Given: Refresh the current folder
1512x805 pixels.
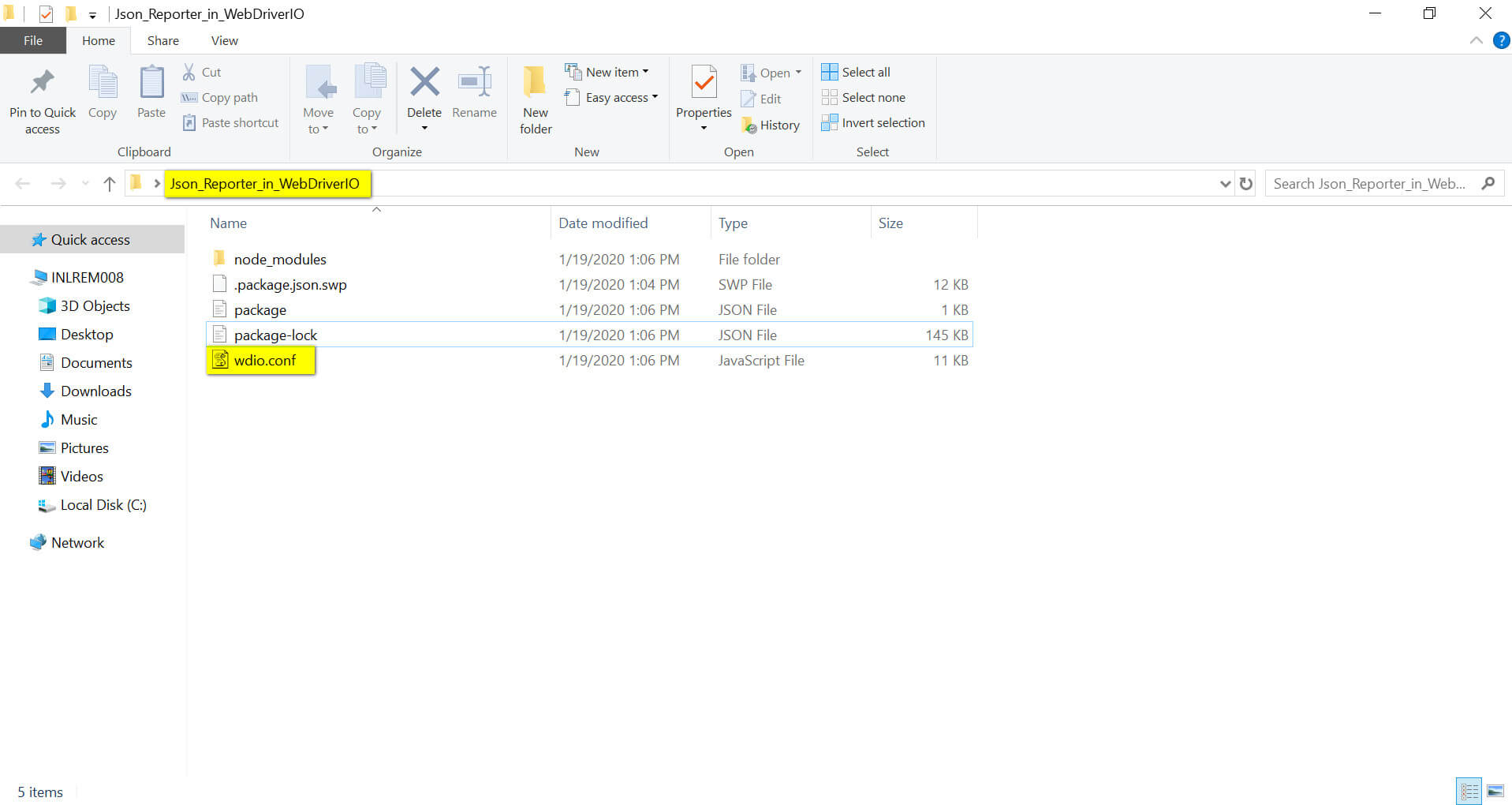Looking at the screenshot, I should point(1246,184).
